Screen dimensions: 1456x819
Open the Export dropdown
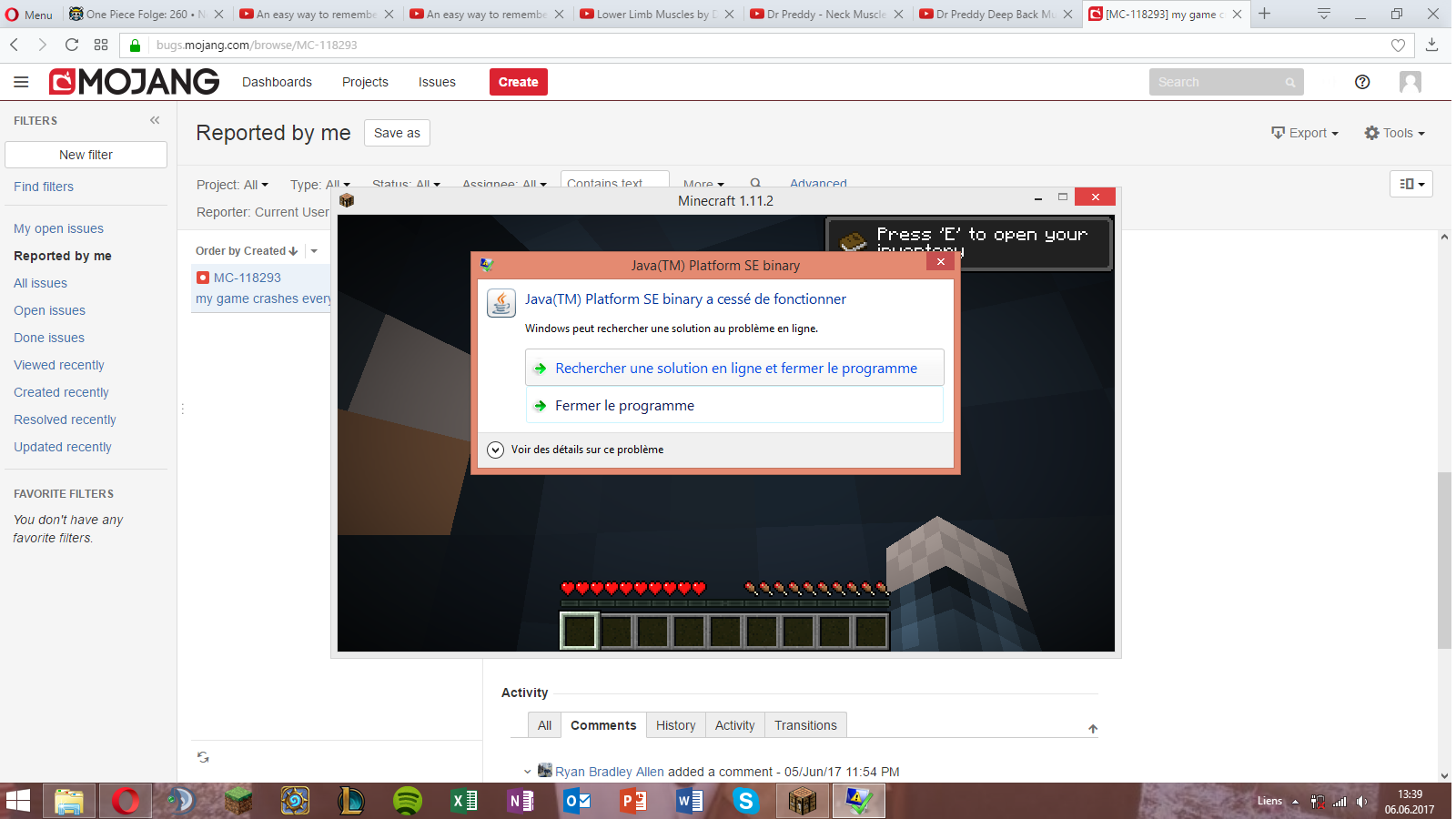click(1305, 133)
